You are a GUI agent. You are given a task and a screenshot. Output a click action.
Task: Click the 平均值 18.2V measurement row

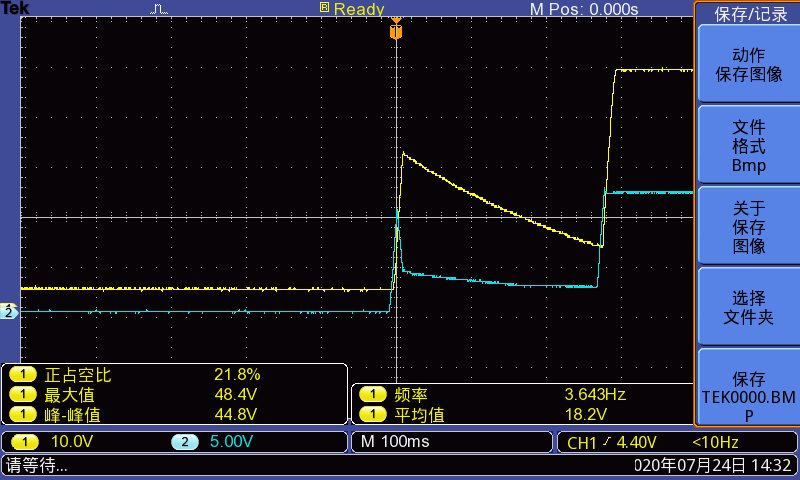pos(523,414)
